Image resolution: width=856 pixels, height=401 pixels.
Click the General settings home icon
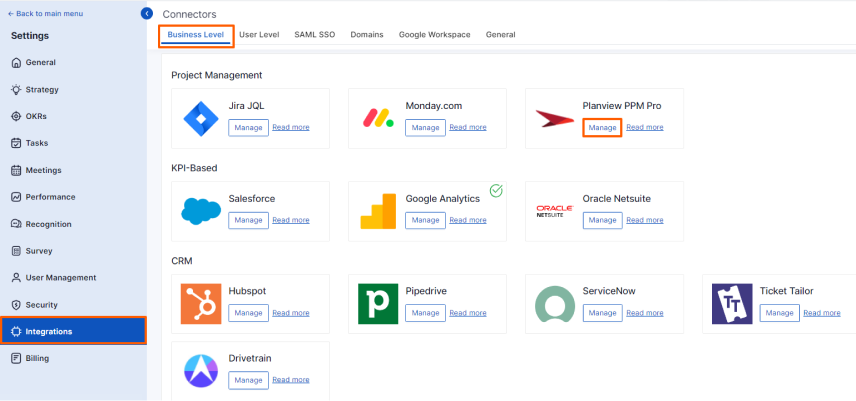[x=16, y=63]
